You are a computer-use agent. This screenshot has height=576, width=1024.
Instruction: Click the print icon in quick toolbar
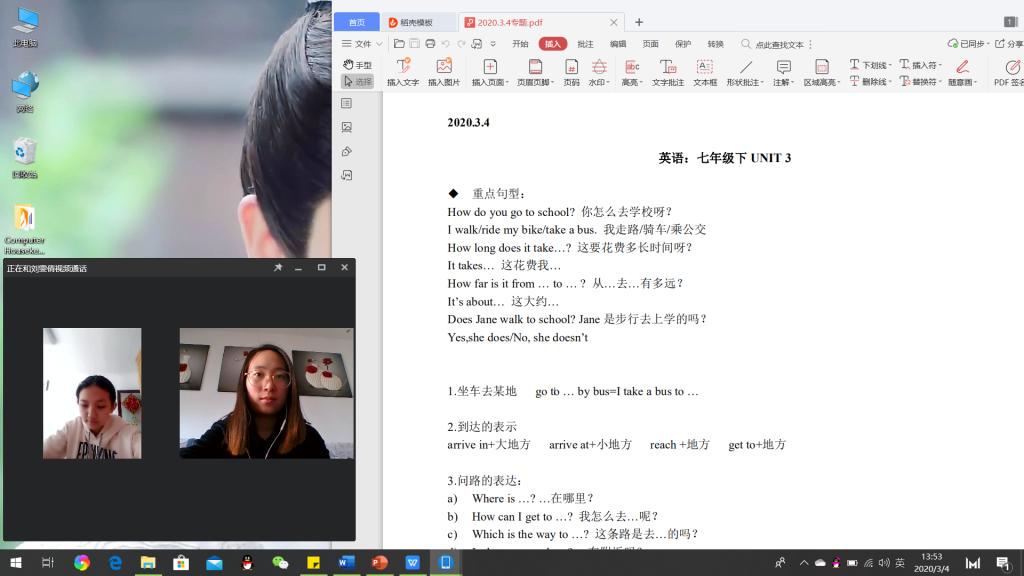point(430,44)
